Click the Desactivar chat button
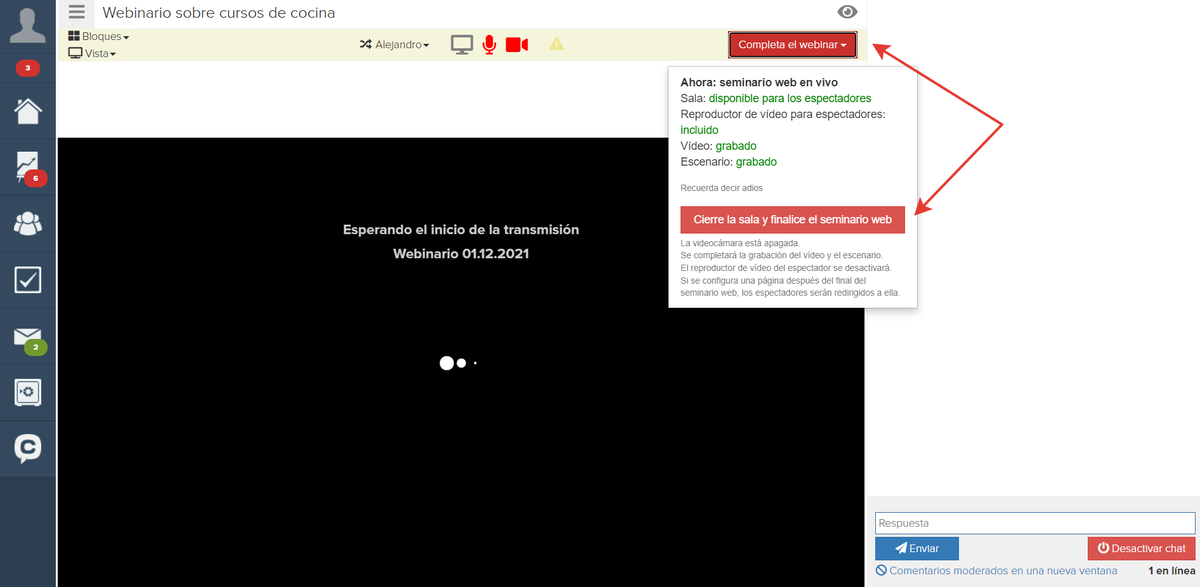 click(1141, 548)
